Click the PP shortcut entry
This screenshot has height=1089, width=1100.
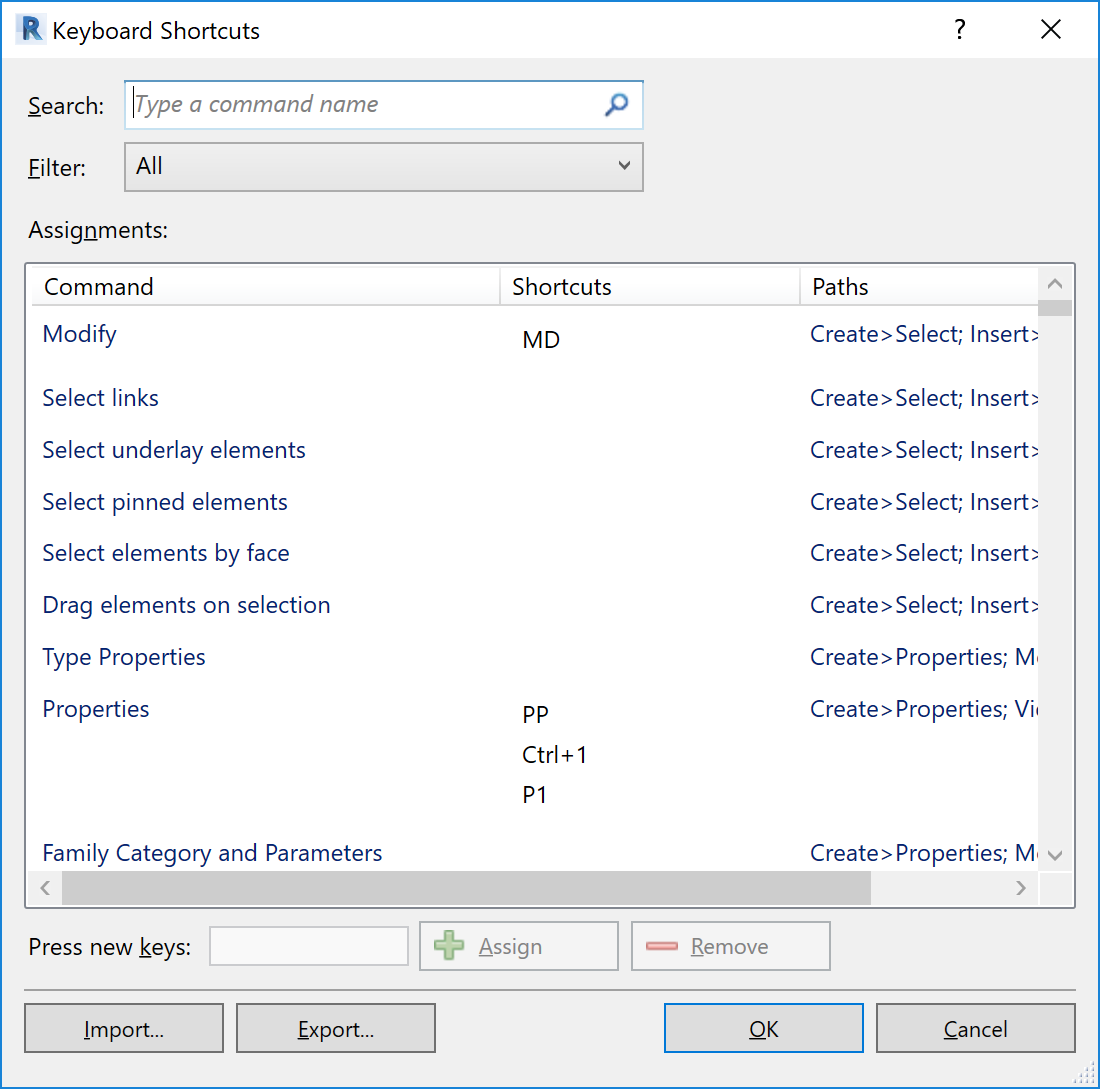(535, 714)
